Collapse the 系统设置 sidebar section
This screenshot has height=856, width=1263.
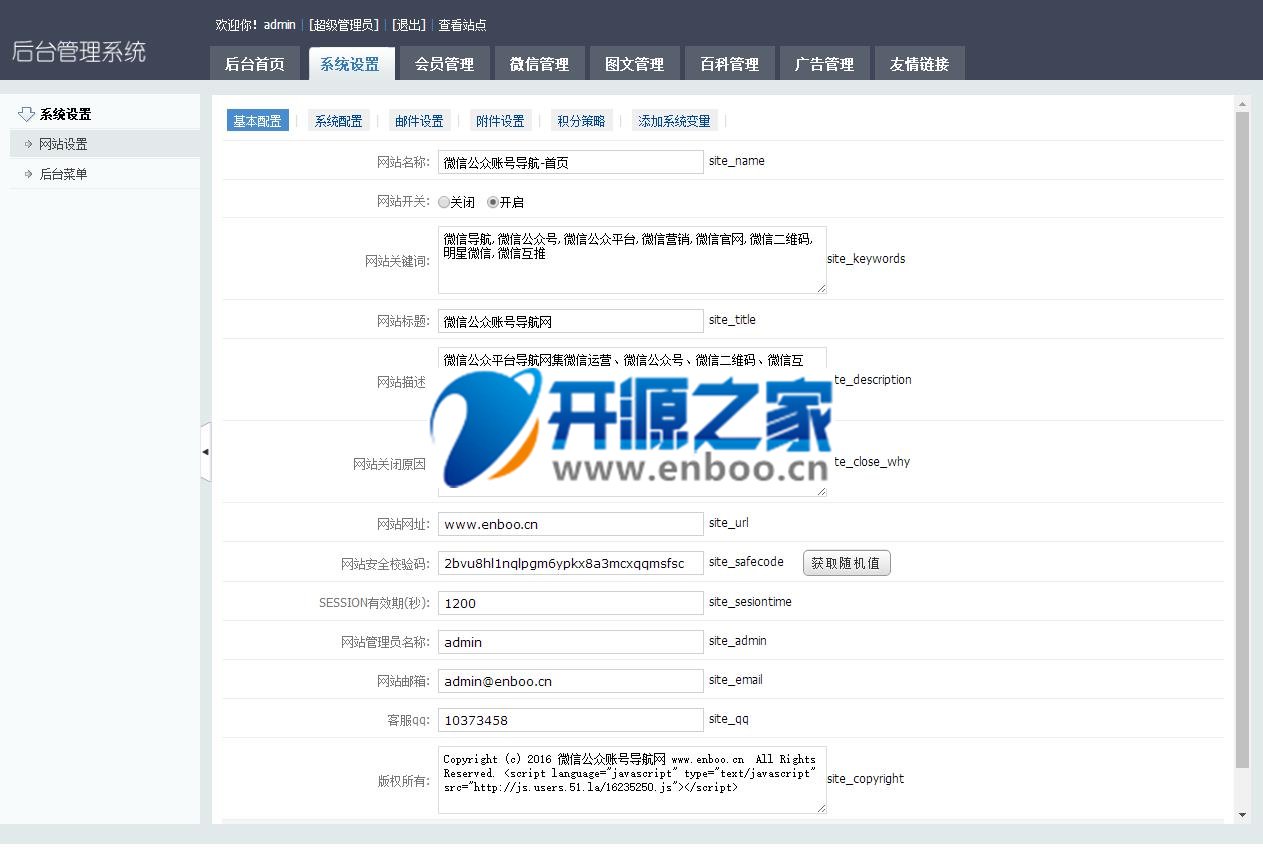66,114
